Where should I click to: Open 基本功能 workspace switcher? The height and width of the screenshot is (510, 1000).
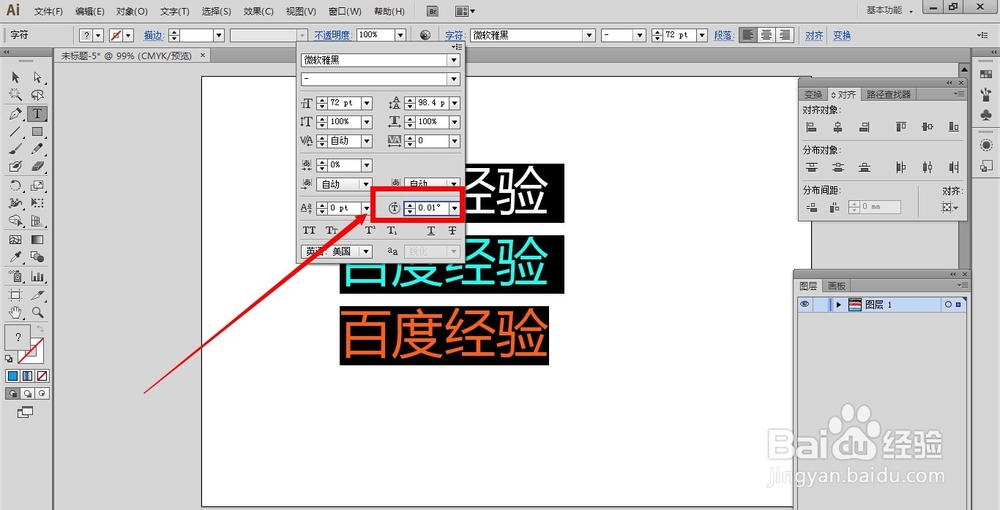pyautogui.click(x=890, y=10)
